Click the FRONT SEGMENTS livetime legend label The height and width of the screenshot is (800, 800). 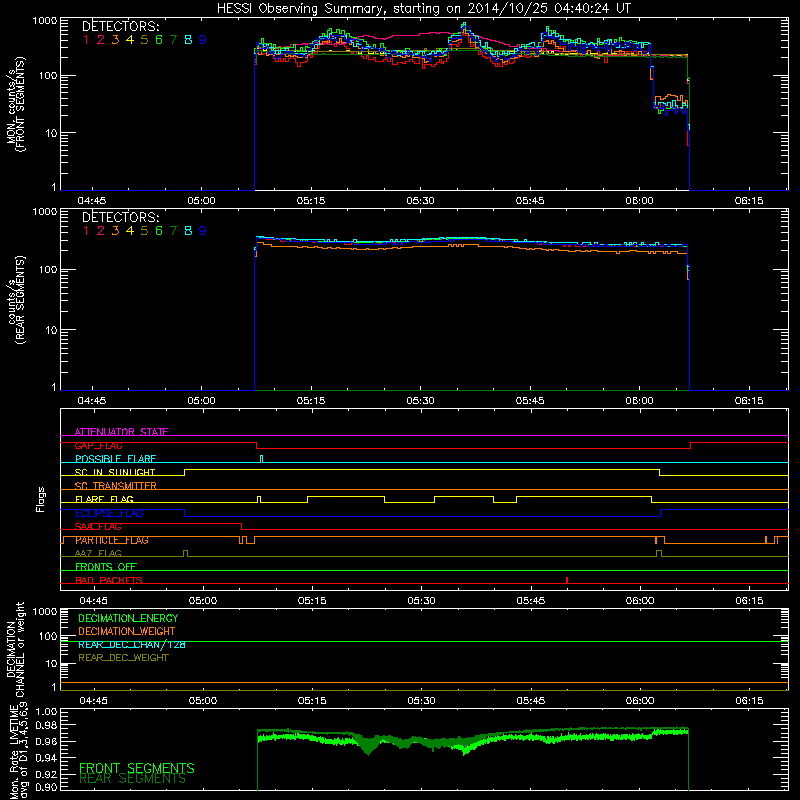tap(137, 768)
